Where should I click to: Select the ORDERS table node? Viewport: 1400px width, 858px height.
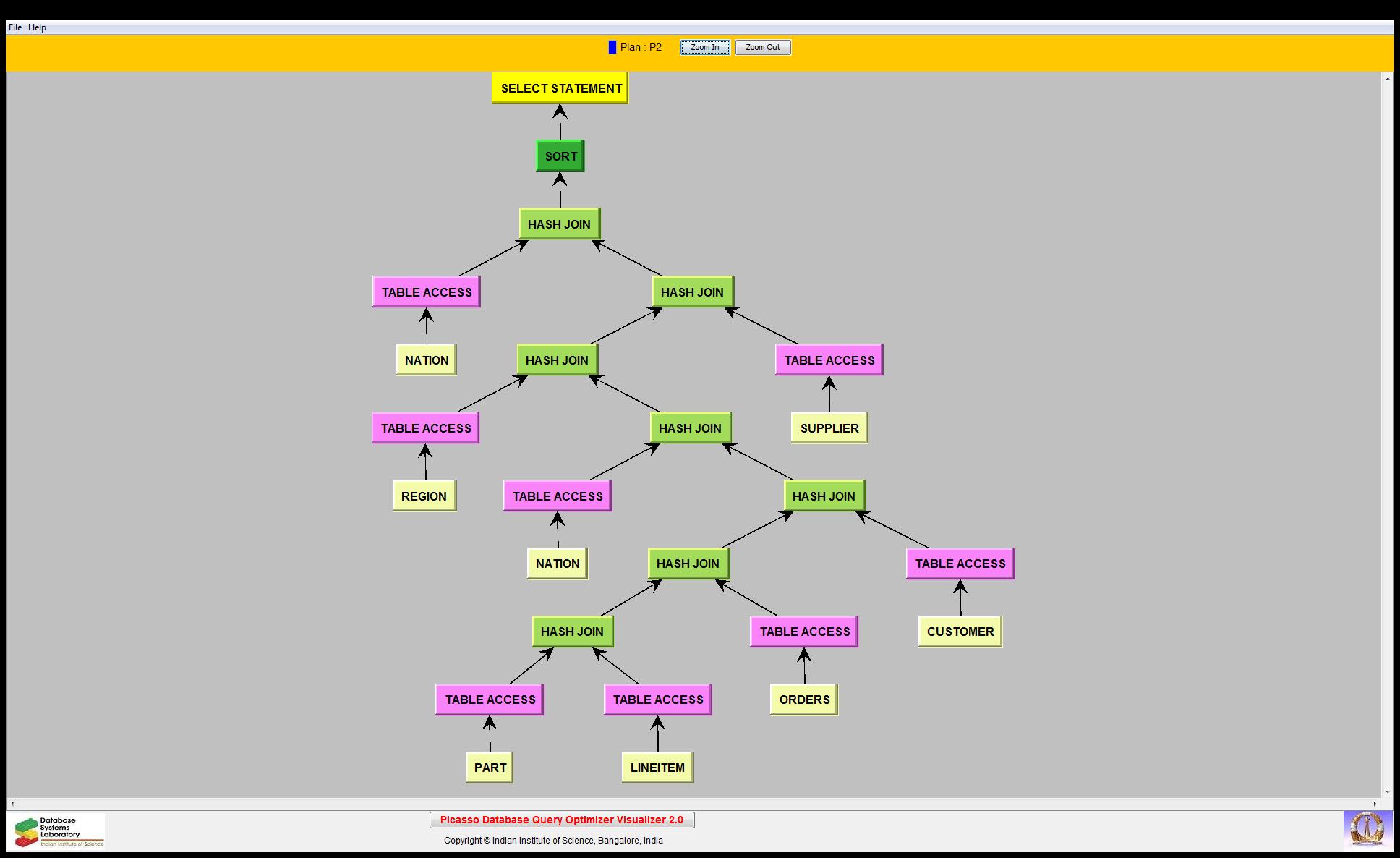[x=803, y=700]
